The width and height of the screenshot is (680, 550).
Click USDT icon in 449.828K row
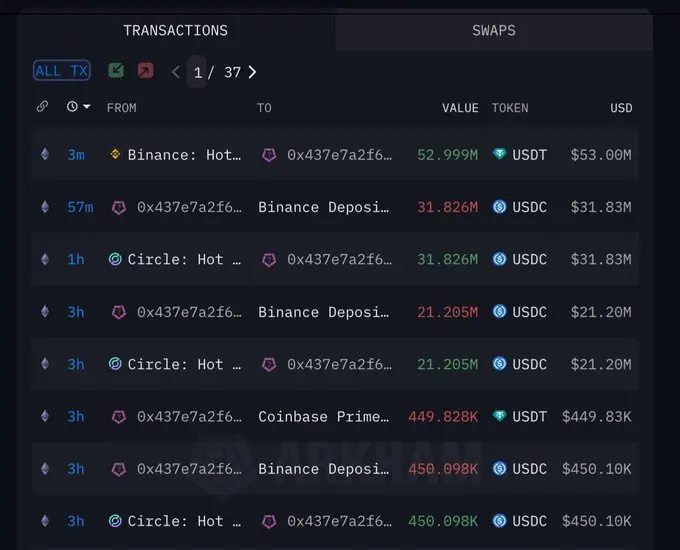(x=500, y=416)
